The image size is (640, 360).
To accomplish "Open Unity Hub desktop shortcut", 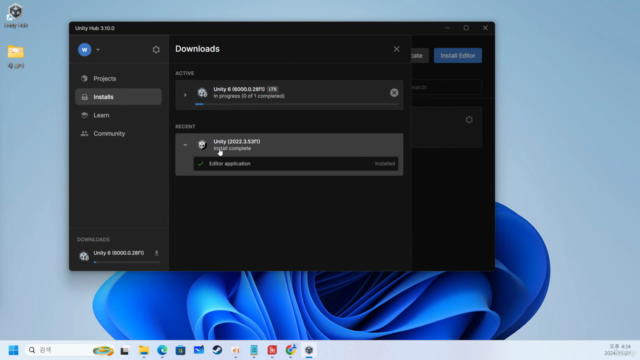I will pyautogui.click(x=16, y=16).
